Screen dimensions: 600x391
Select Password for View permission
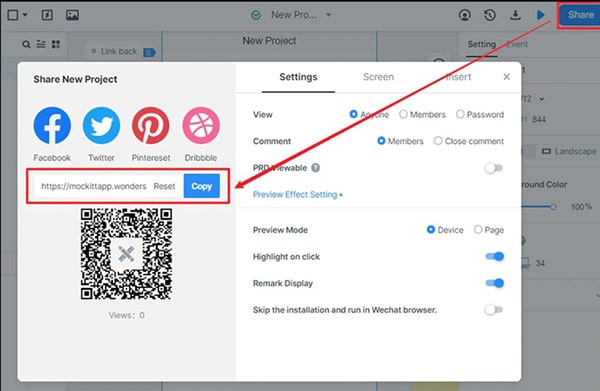click(x=460, y=114)
